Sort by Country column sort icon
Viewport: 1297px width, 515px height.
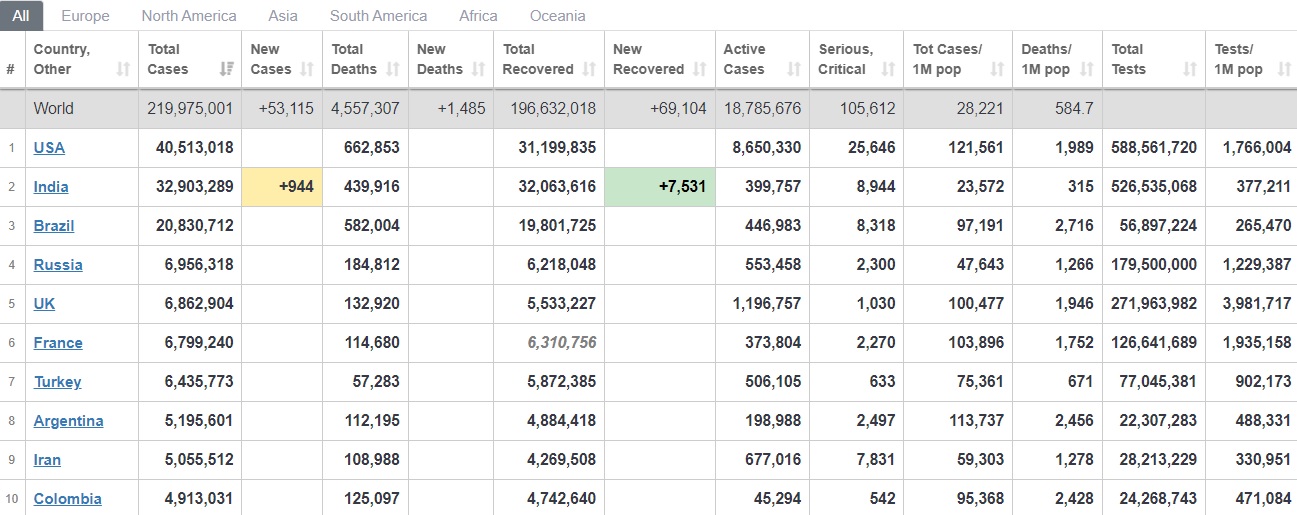tap(123, 69)
